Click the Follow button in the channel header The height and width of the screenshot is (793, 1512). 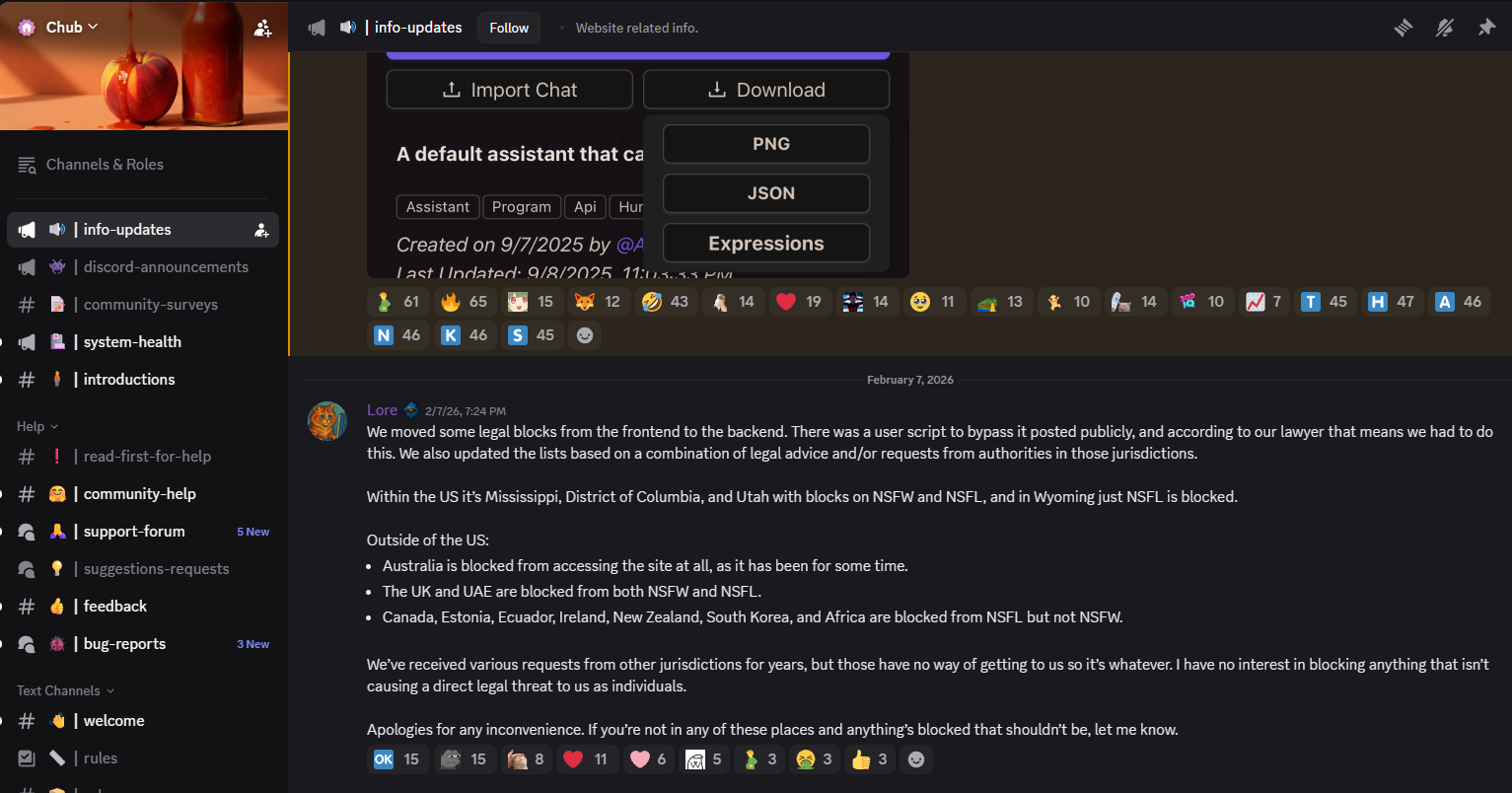pos(509,28)
